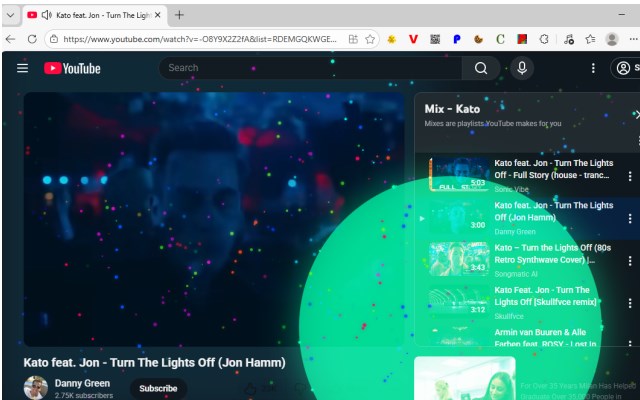The height and width of the screenshot is (400, 640).
Task: Open options for Skullfvce remix
Action: point(630,303)
